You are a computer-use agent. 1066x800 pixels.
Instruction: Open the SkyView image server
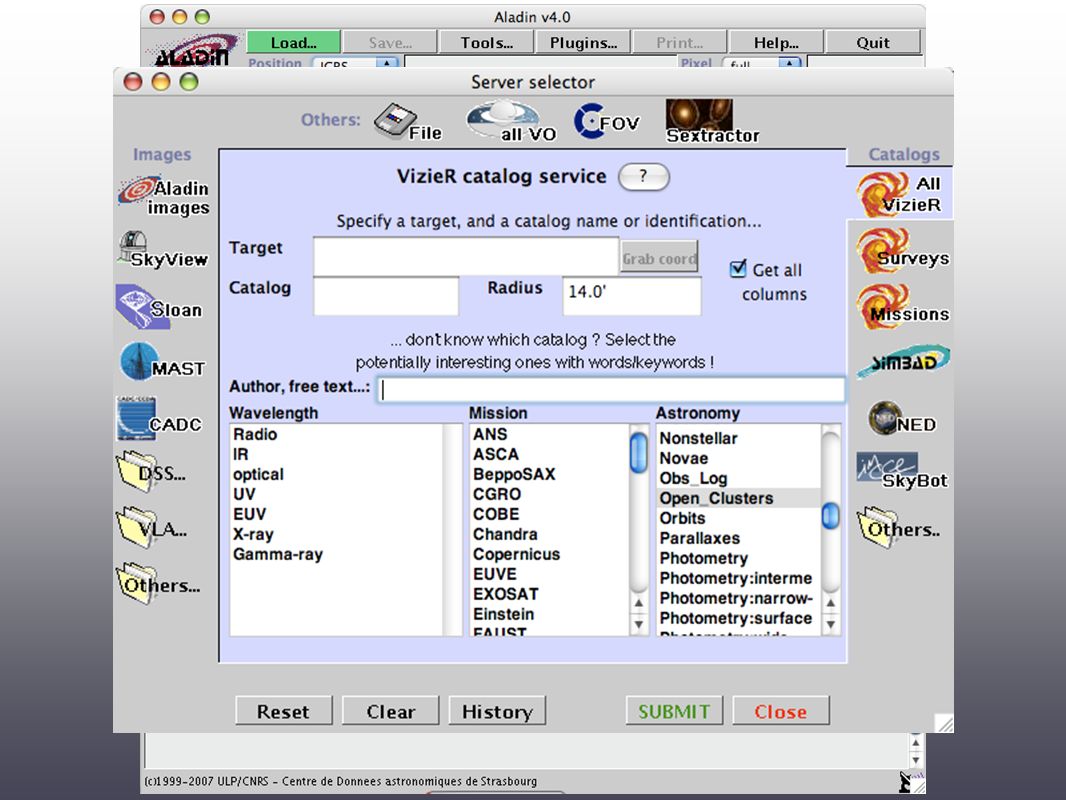(162, 250)
